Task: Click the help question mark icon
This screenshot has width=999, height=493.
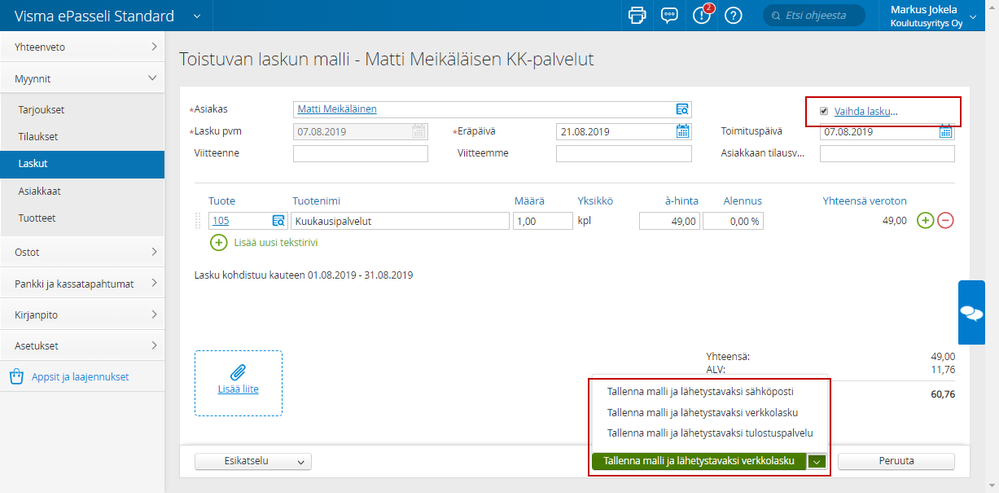Action: click(733, 15)
